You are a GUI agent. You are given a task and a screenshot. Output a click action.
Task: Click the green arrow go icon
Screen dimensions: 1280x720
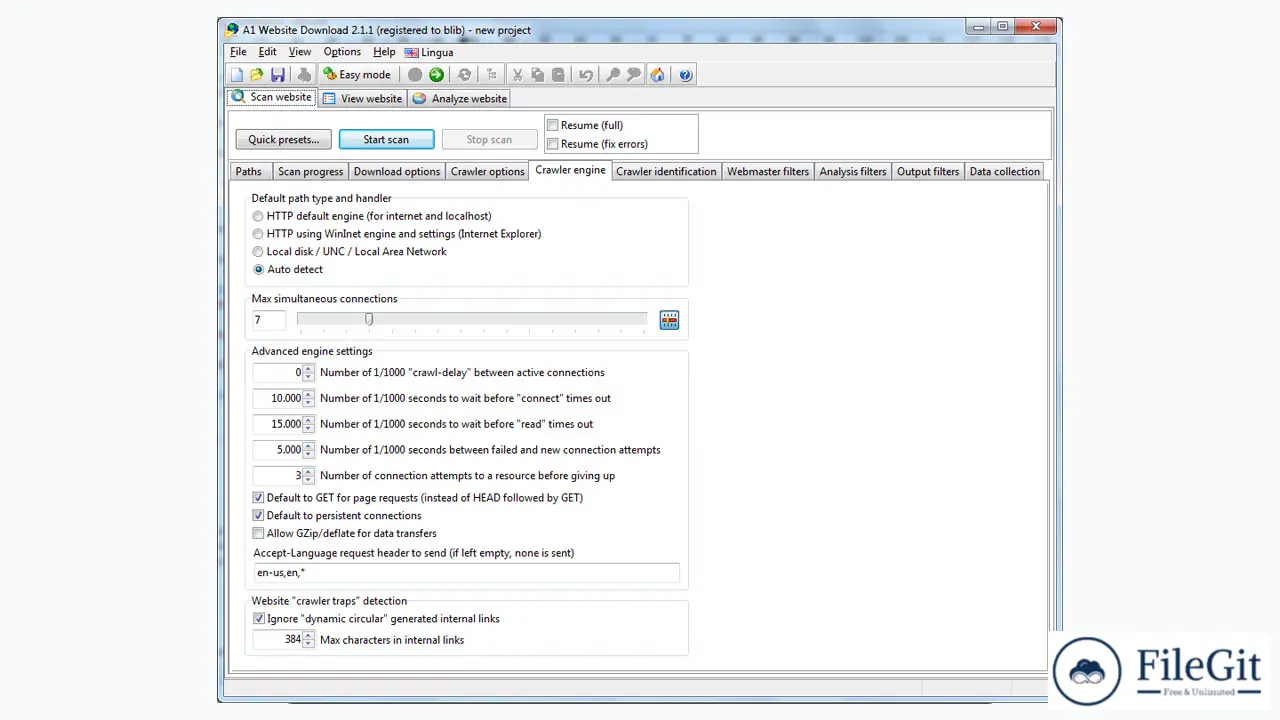(436, 75)
